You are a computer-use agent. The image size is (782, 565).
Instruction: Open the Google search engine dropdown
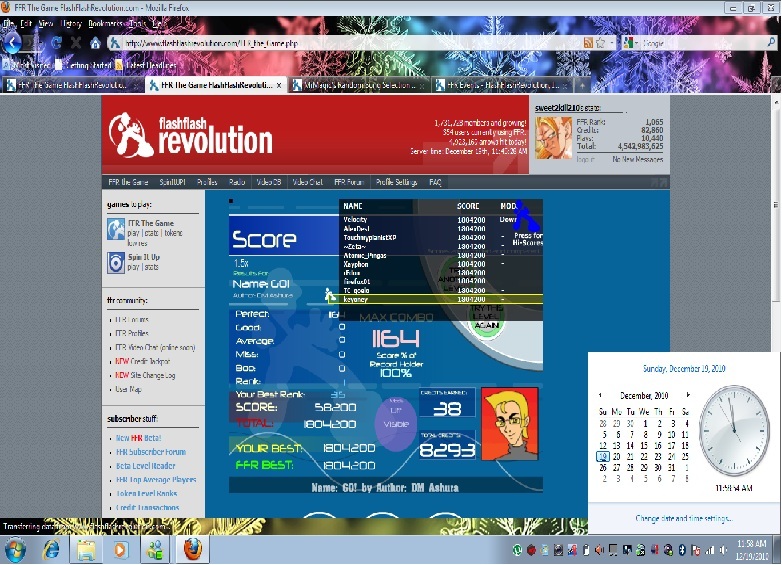click(630, 43)
